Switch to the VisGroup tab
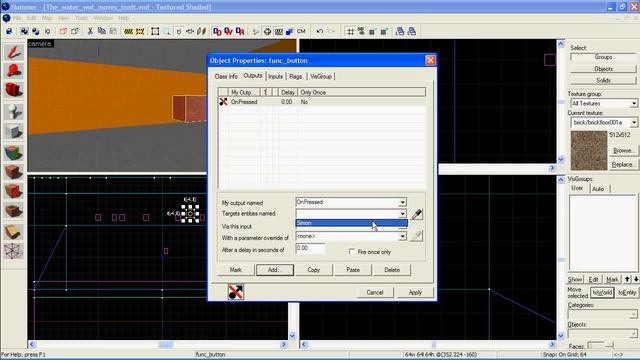This screenshot has width=640, height=360. 321,76
